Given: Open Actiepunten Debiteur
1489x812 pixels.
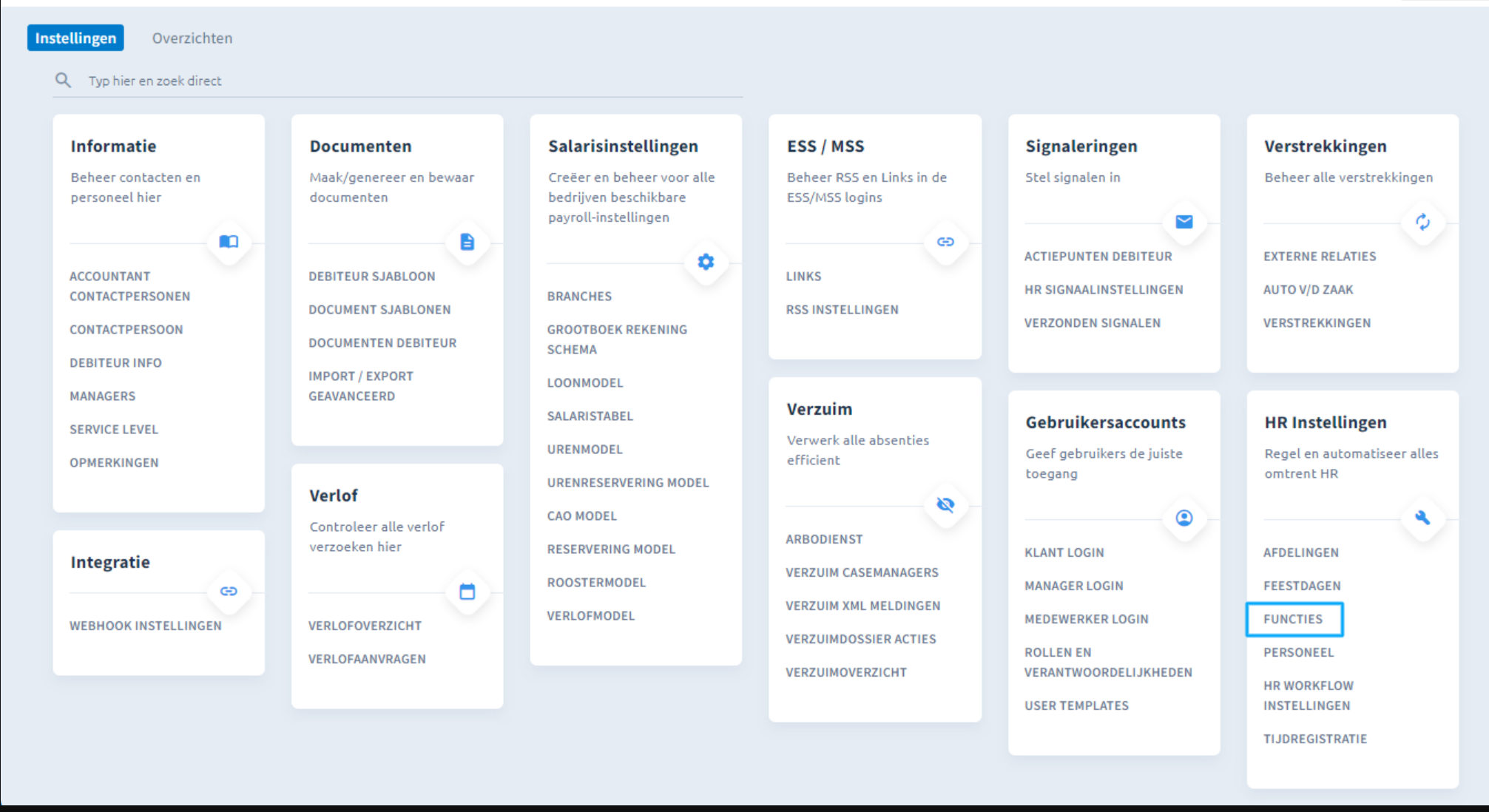Looking at the screenshot, I should click(x=1098, y=256).
